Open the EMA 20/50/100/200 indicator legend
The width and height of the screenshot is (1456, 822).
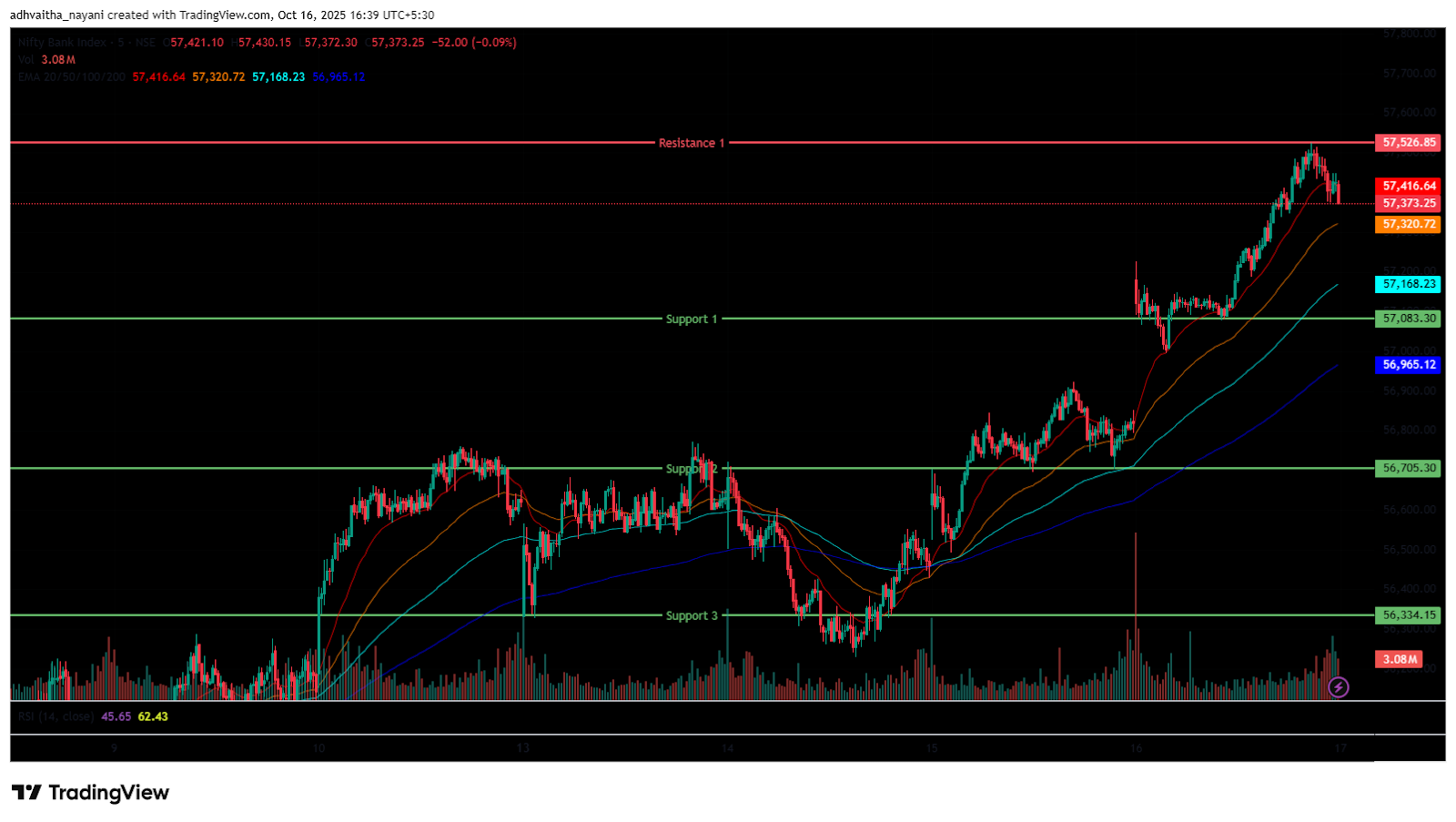tap(71, 77)
